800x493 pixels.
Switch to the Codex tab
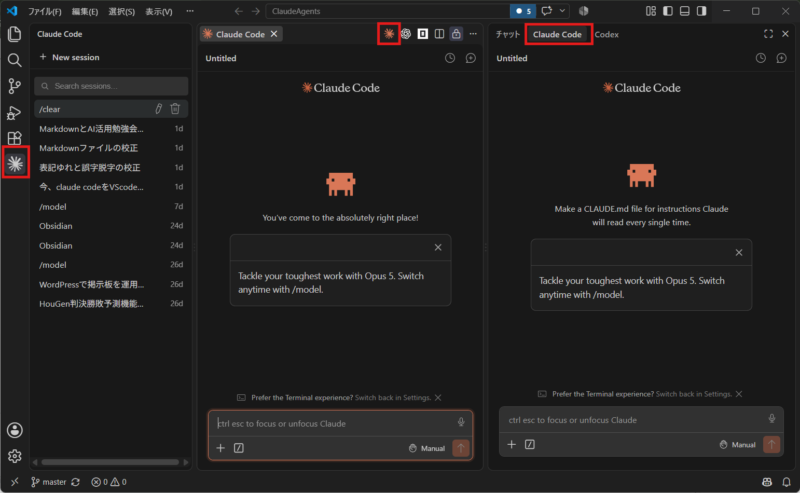[x=607, y=34]
